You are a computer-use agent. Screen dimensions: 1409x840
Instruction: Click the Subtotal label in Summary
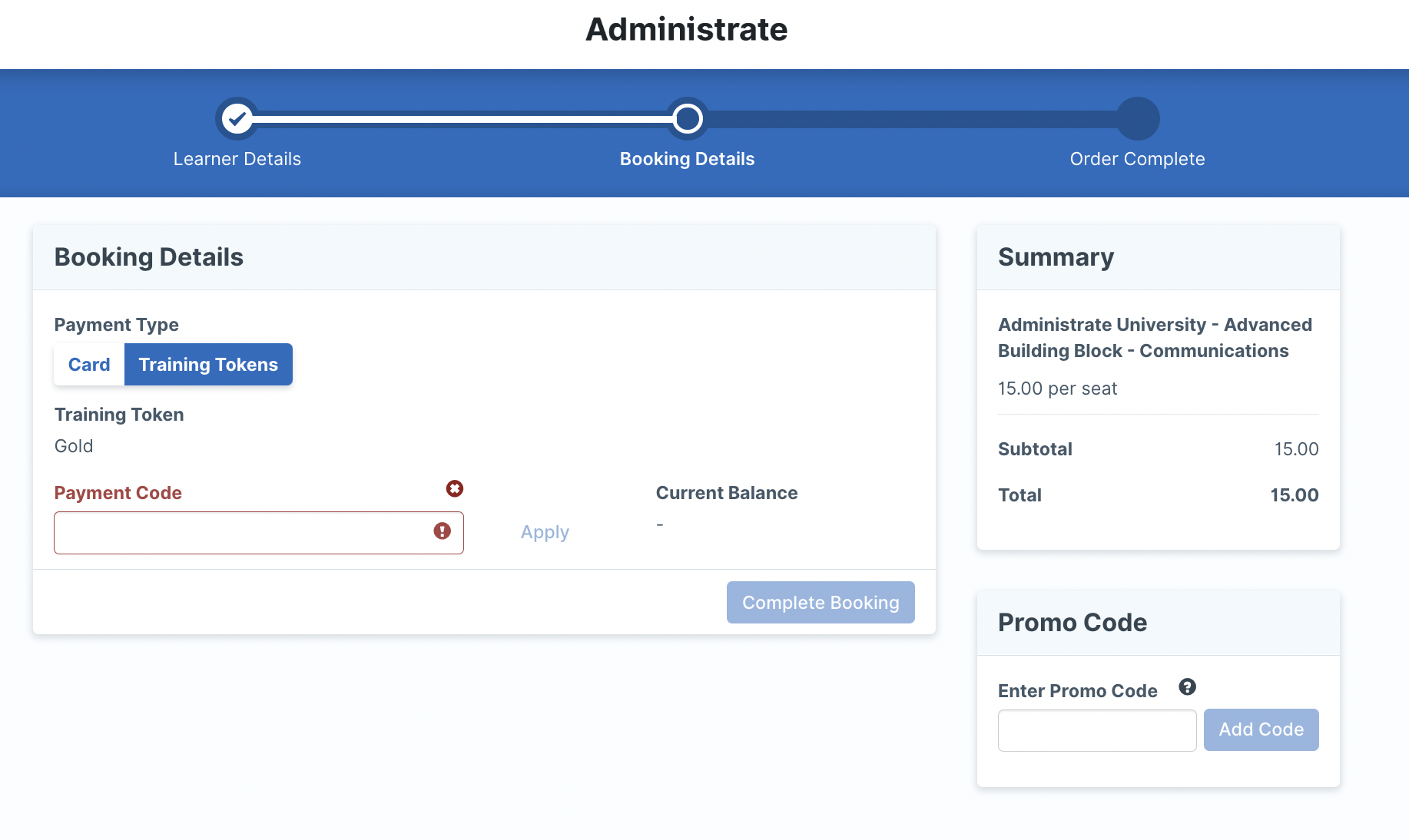pos(1035,449)
